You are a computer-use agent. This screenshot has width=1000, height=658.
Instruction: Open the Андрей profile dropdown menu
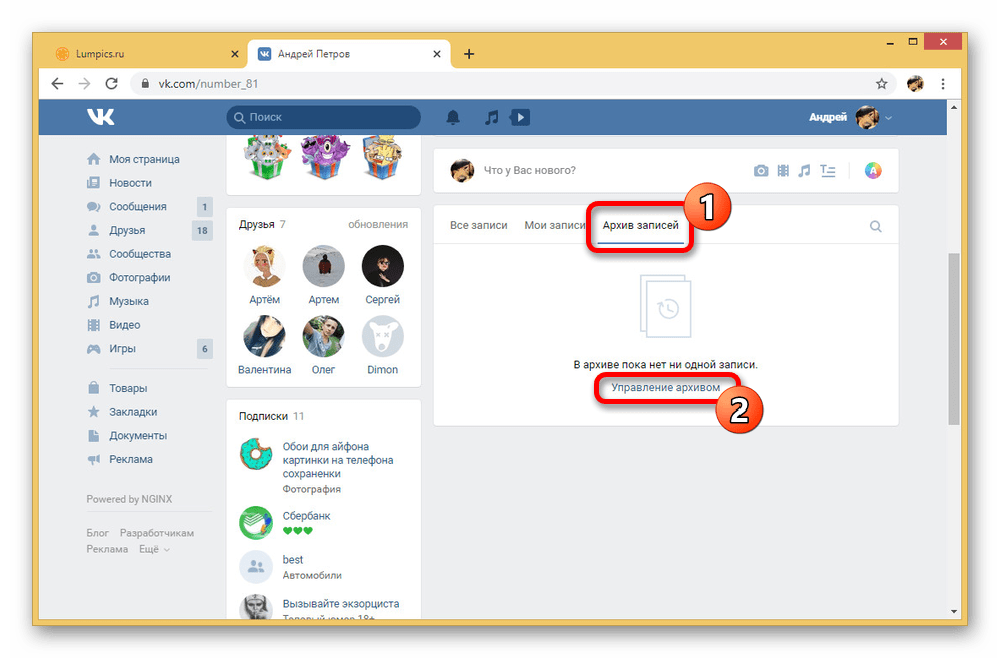click(850, 117)
